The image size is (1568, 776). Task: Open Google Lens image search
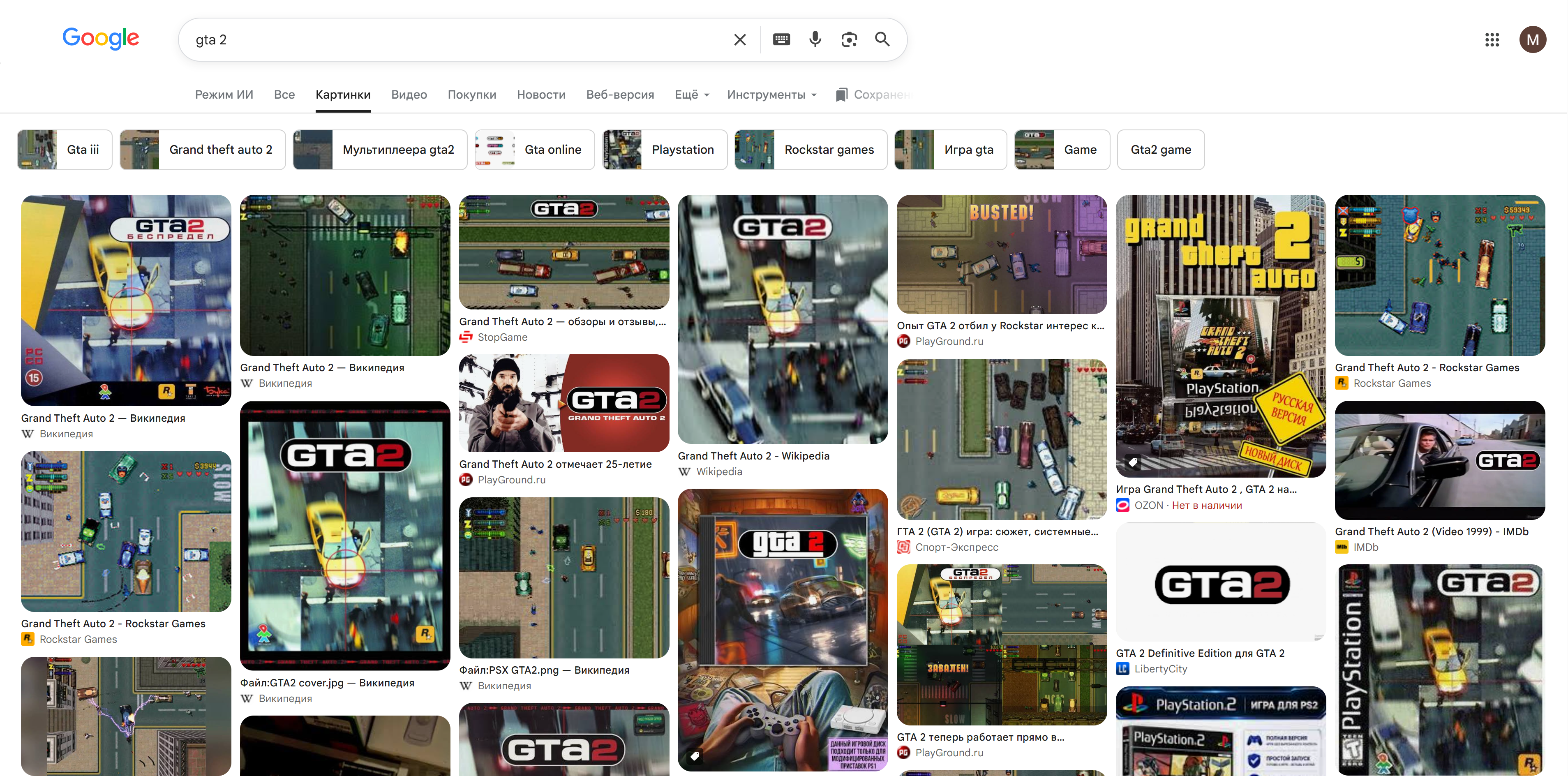(849, 39)
